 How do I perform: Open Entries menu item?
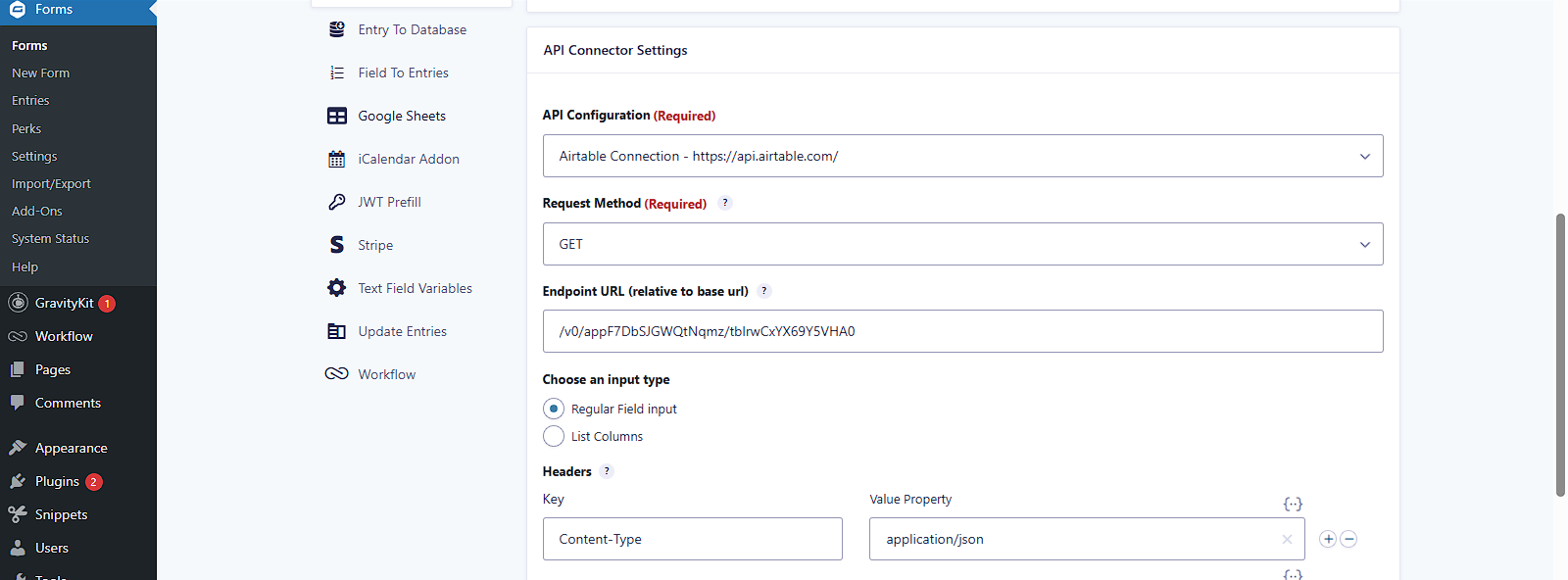click(x=30, y=100)
